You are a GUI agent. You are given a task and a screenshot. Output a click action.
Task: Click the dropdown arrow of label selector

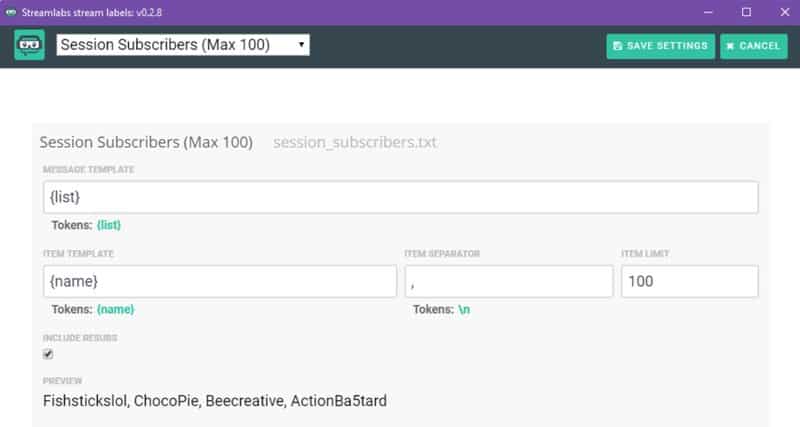pos(302,45)
